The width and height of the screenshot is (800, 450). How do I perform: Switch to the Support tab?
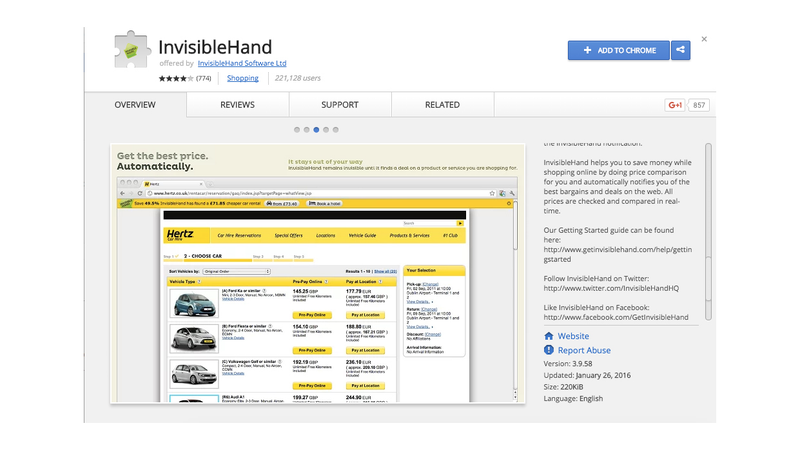[x=340, y=105]
